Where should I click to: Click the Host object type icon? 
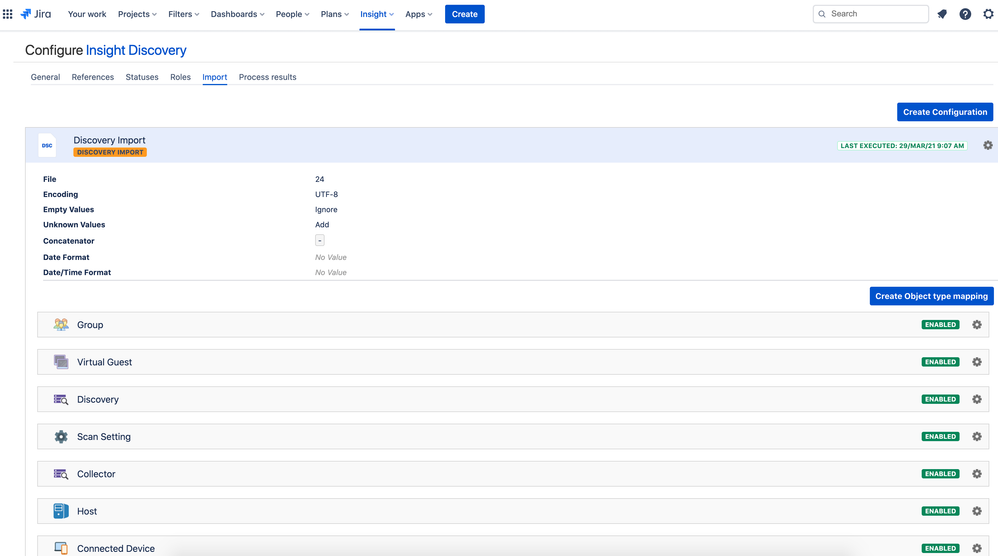click(61, 511)
